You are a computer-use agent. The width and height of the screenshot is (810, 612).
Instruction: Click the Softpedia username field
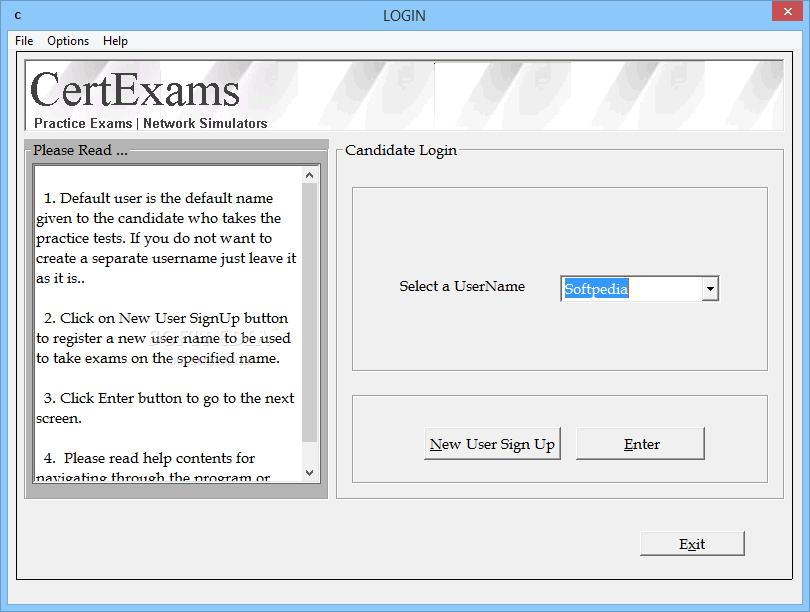coord(631,289)
